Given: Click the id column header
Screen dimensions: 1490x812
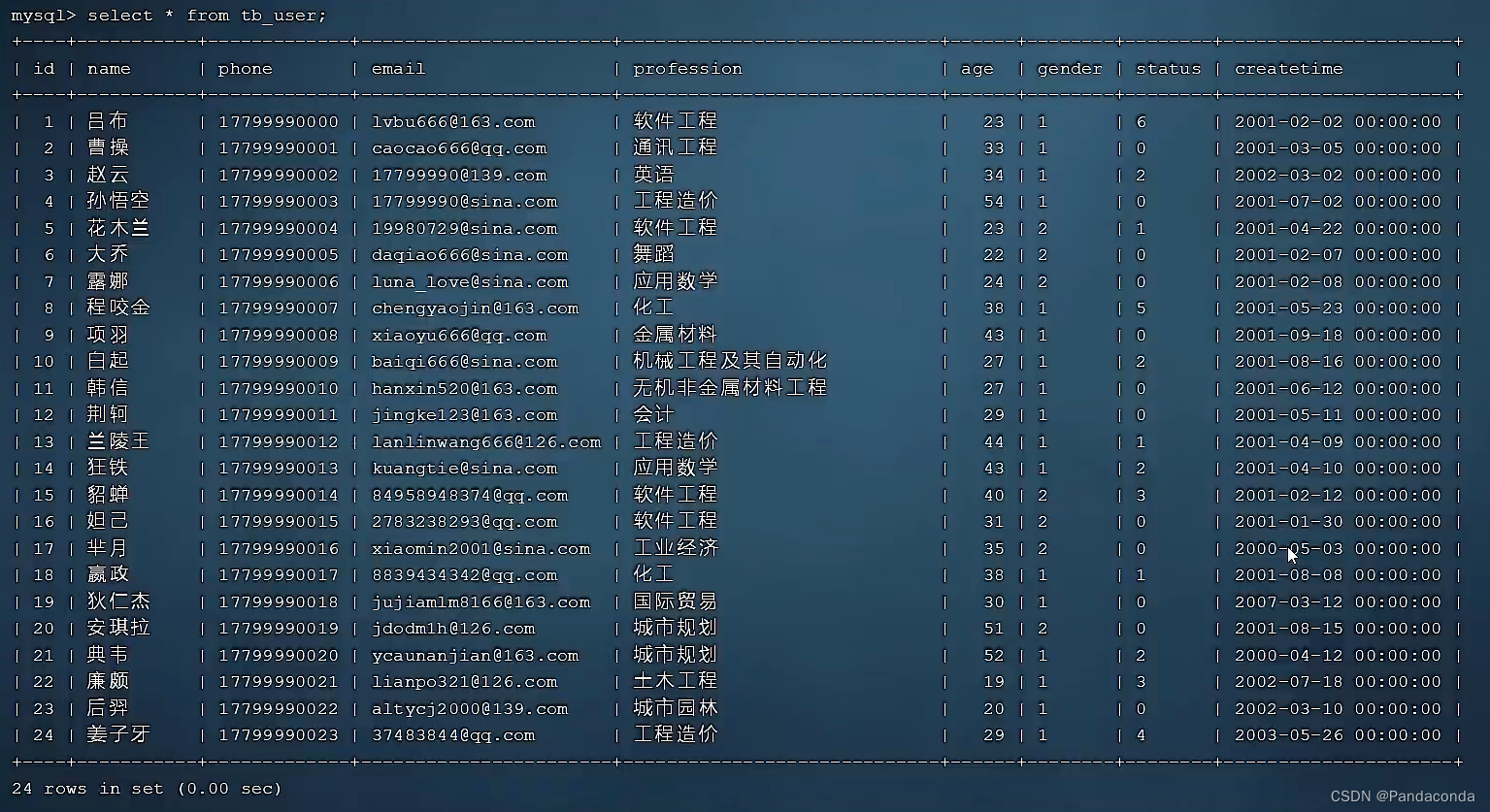Looking at the screenshot, I should pyautogui.click(x=44, y=68).
